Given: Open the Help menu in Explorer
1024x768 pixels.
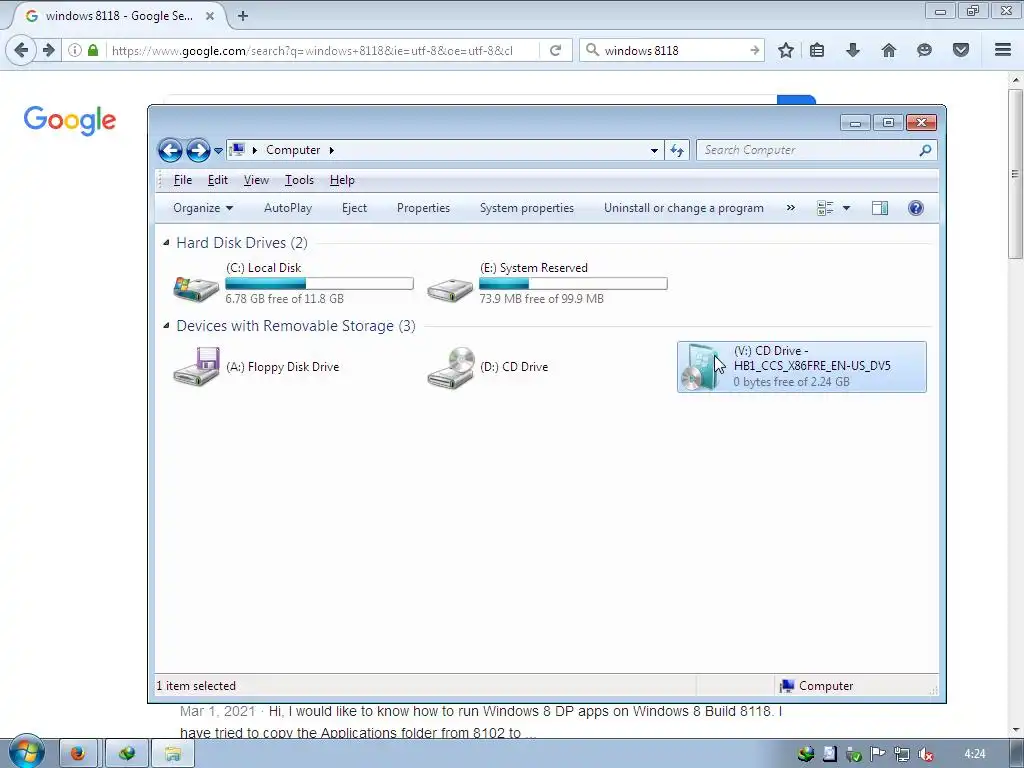Looking at the screenshot, I should click(342, 180).
